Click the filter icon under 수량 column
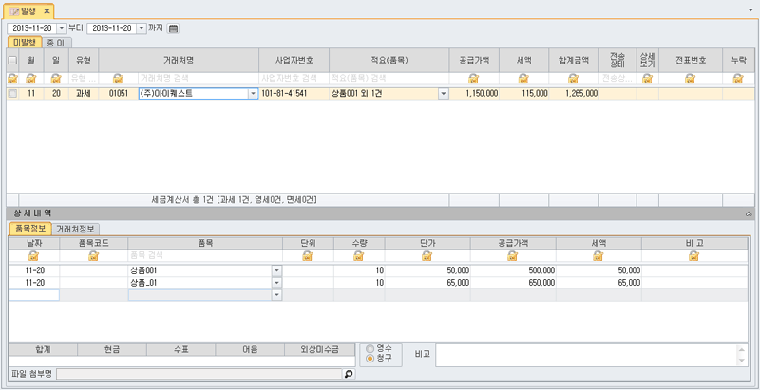760x390 pixels. pos(359,256)
